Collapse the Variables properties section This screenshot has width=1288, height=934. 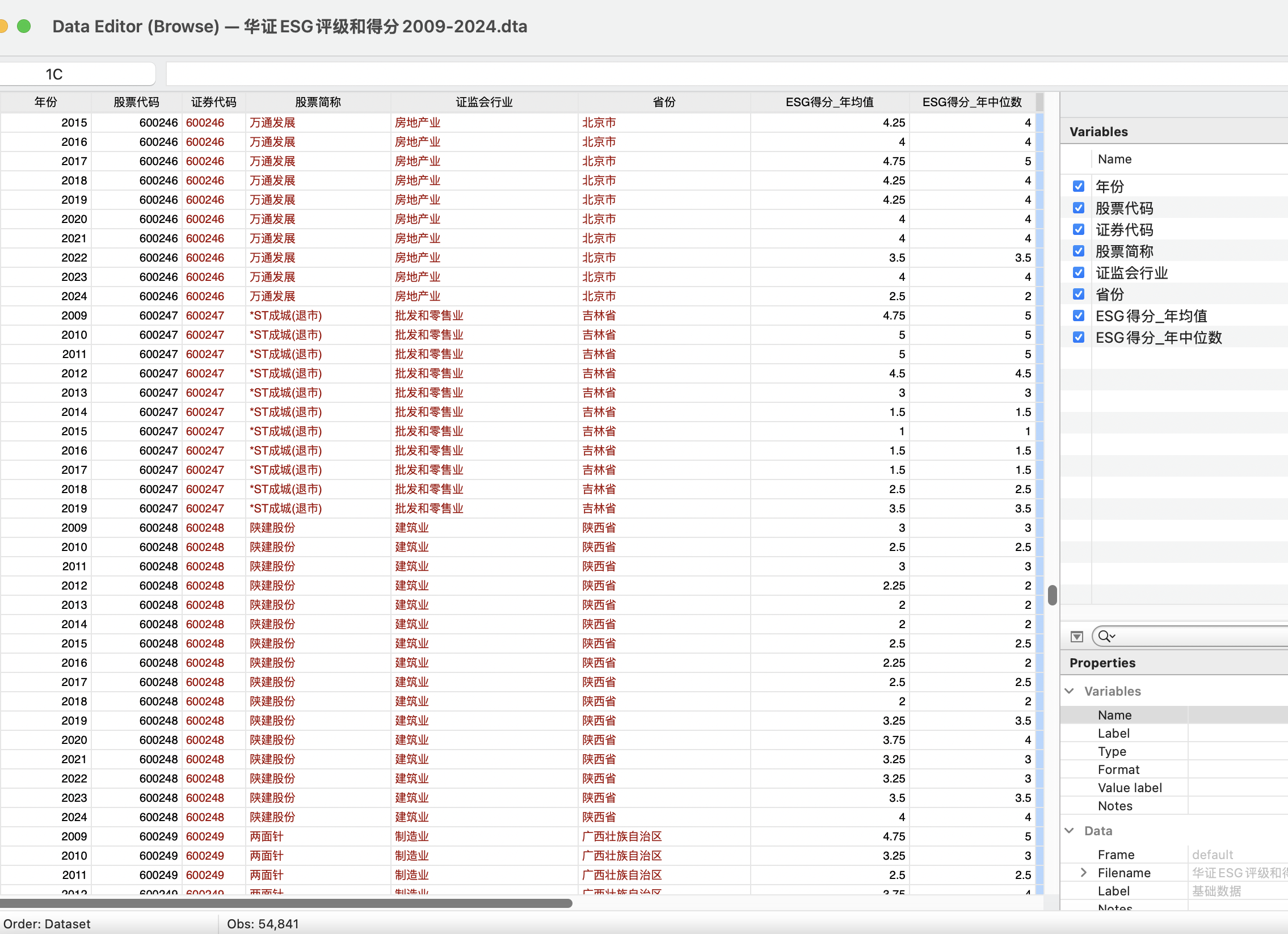[x=1070, y=691]
